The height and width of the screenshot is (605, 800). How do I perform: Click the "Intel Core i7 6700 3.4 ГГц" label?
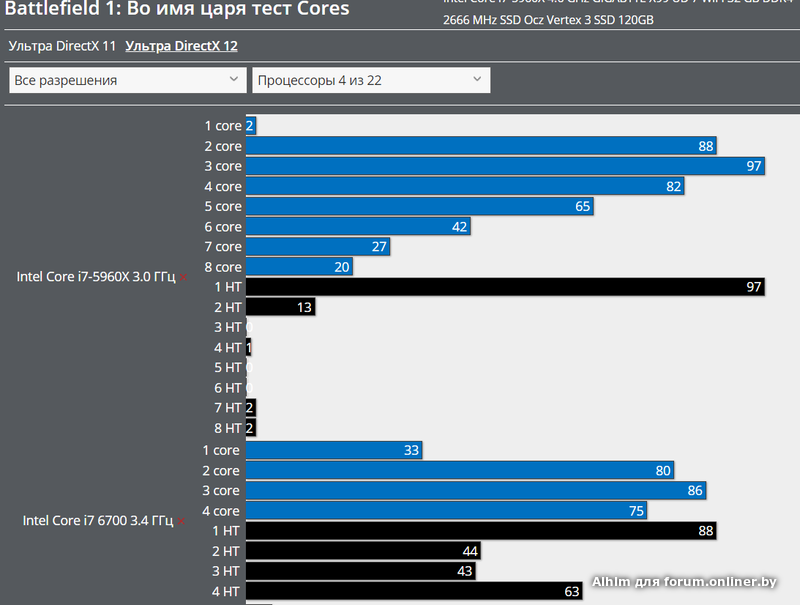point(98,521)
